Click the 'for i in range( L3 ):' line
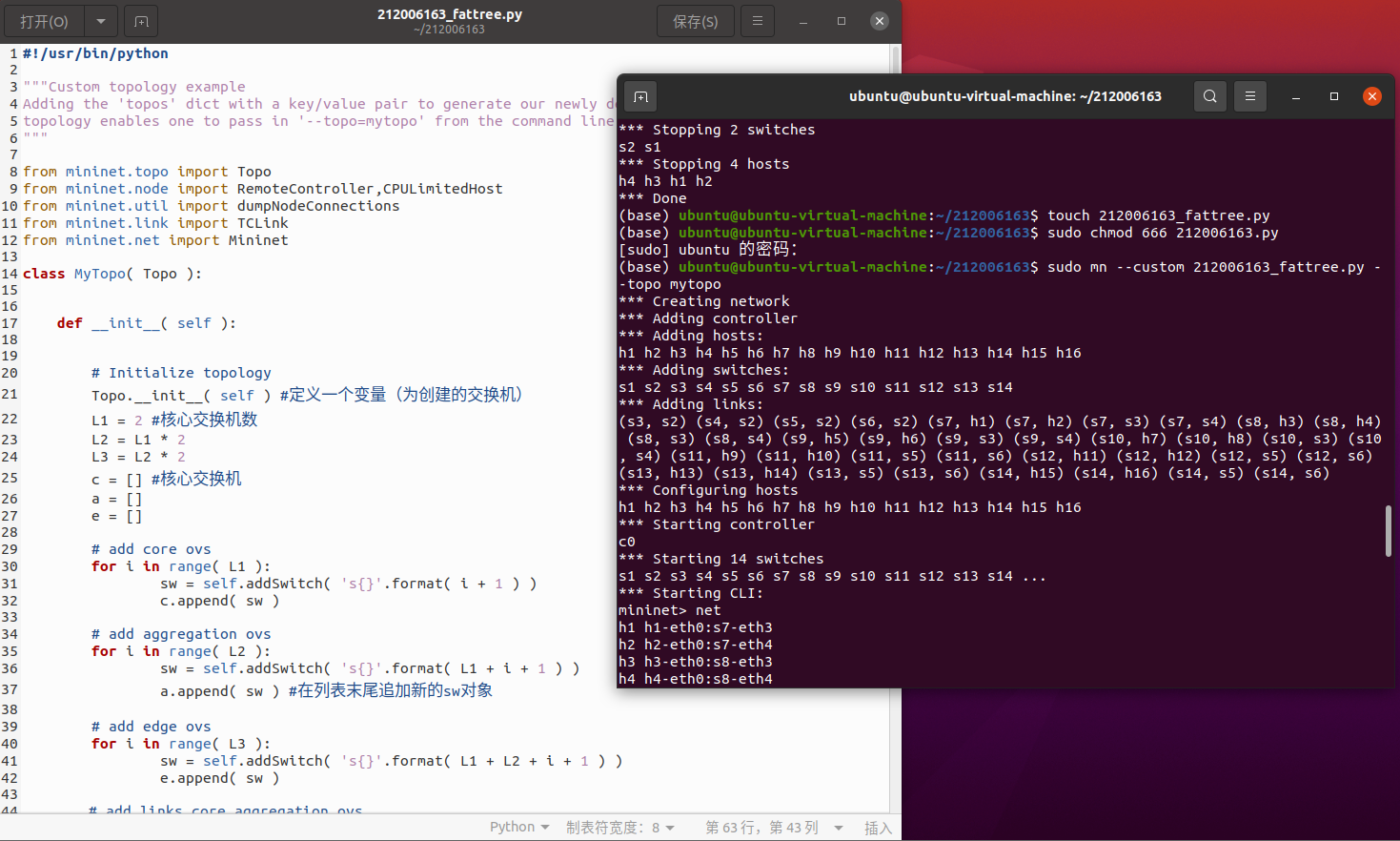 click(x=181, y=744)
